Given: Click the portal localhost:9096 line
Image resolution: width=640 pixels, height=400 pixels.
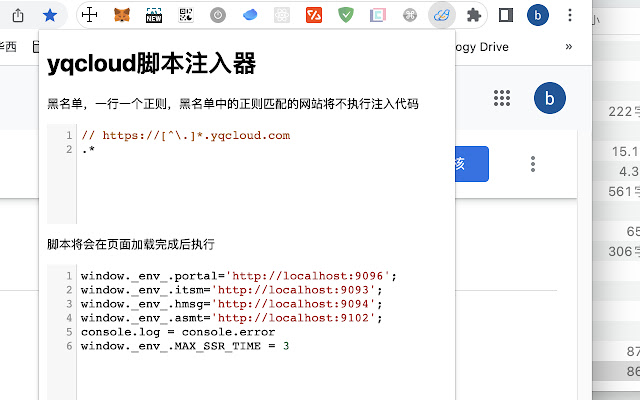Looking at the screenshot, I should tap(238, 276).
